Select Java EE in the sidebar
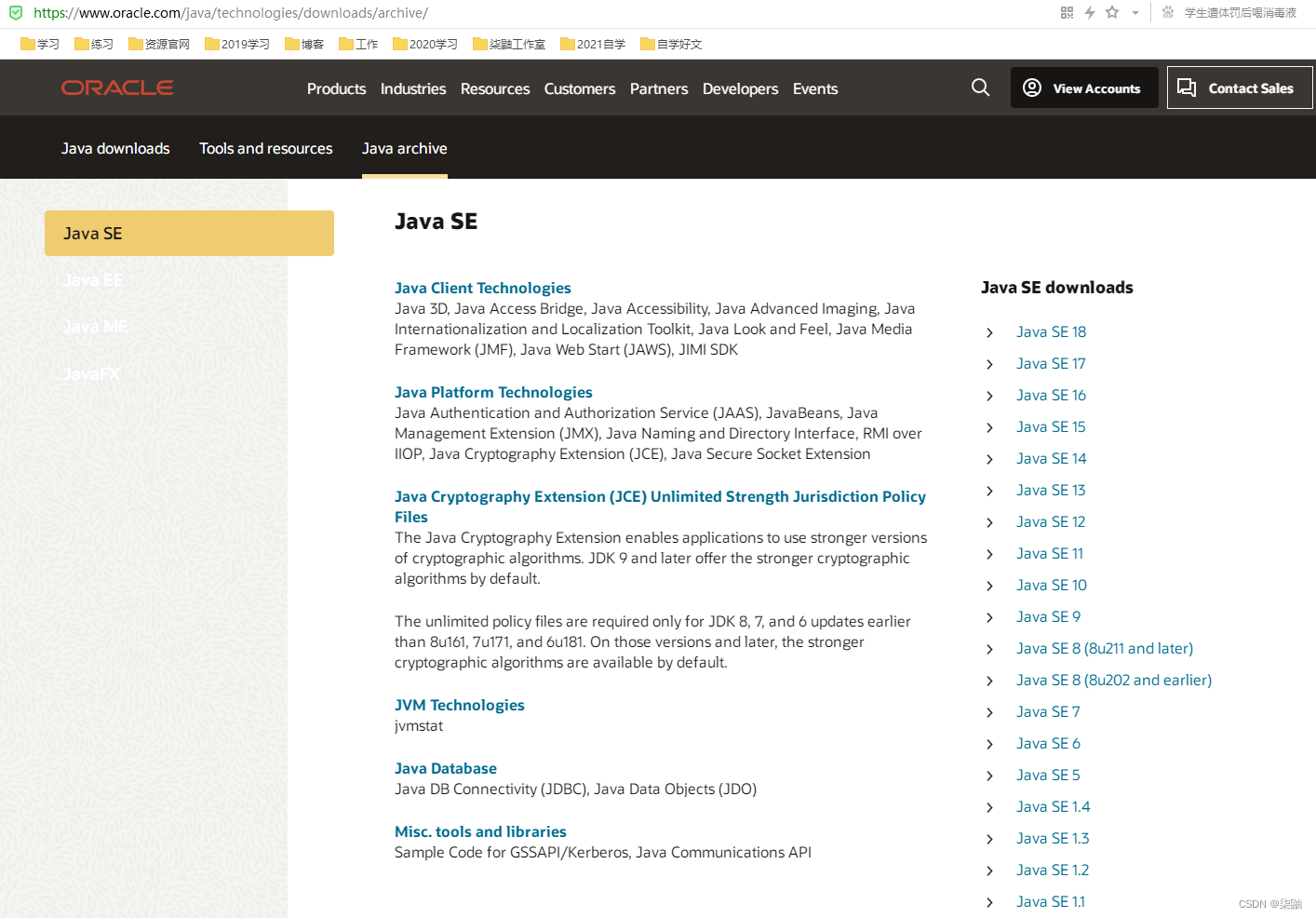The image size is (1316, 918). (93, 280)
